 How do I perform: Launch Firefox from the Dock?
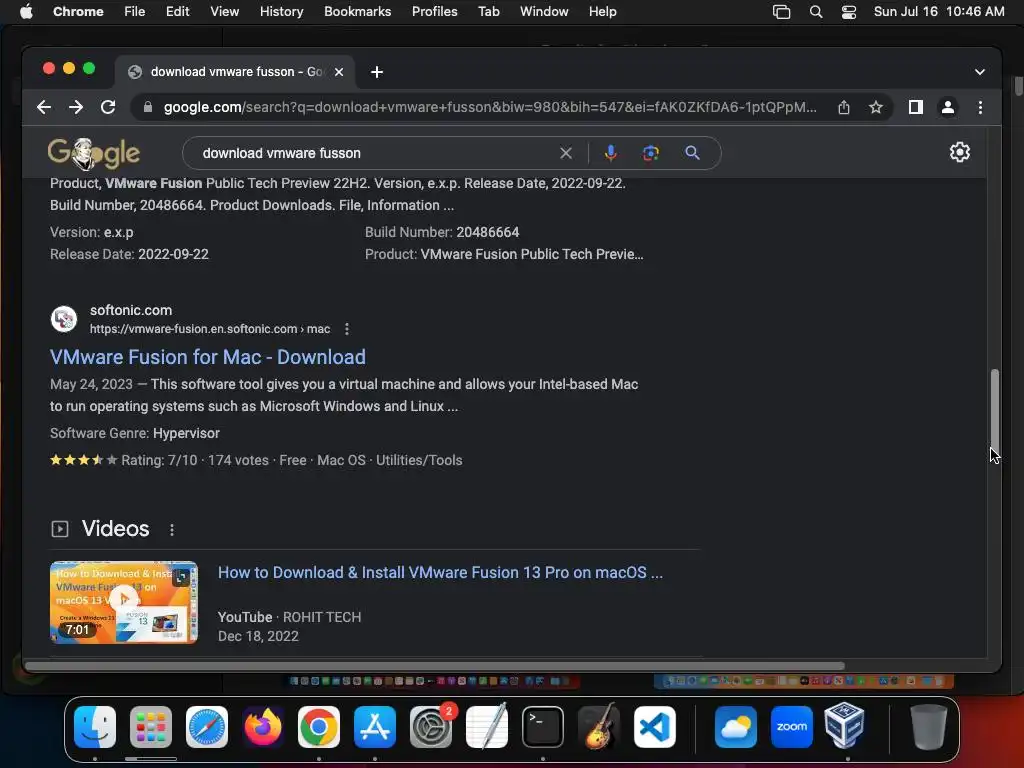tap(263, 727)
